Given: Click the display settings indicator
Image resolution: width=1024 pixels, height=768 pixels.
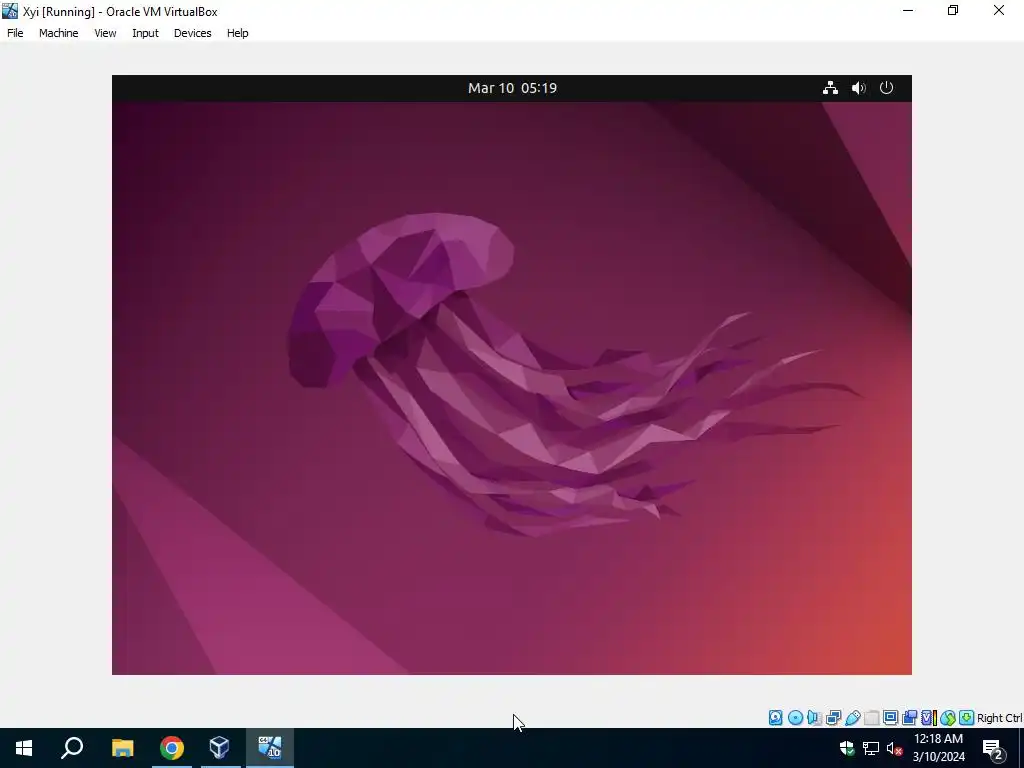Looking at the screenshot, I should (x=890, y=718).
